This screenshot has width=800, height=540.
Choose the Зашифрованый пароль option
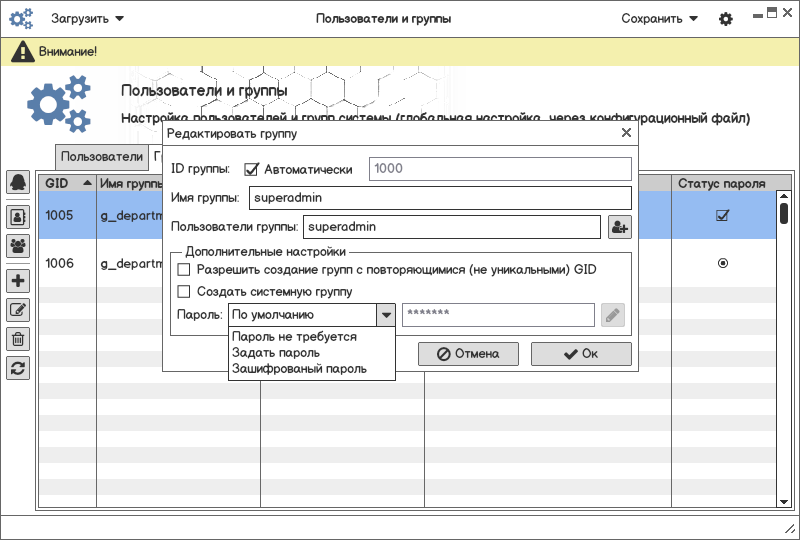299,369
